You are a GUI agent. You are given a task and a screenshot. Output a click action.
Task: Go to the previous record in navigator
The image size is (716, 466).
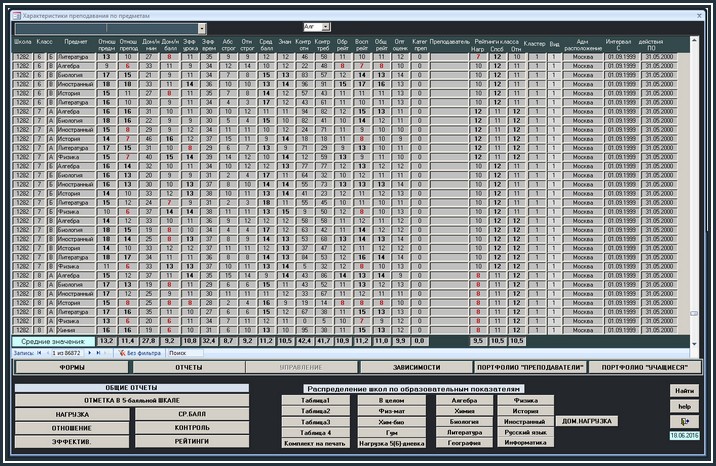[x=46, y=353]
